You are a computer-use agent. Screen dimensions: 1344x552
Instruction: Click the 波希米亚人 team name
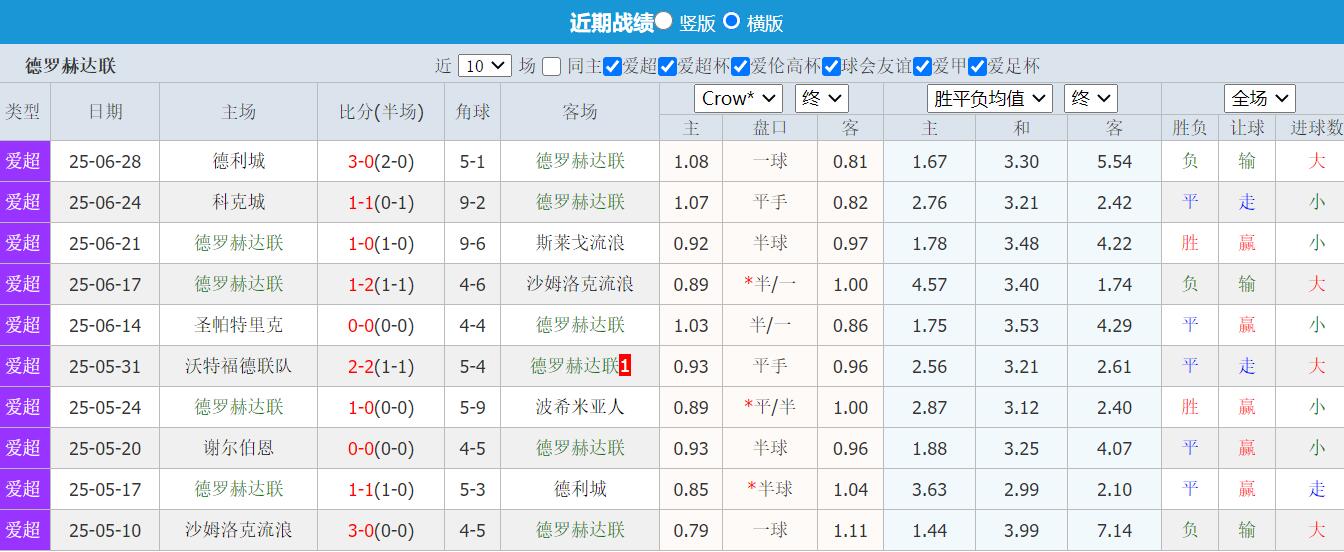tap(580, 407)
